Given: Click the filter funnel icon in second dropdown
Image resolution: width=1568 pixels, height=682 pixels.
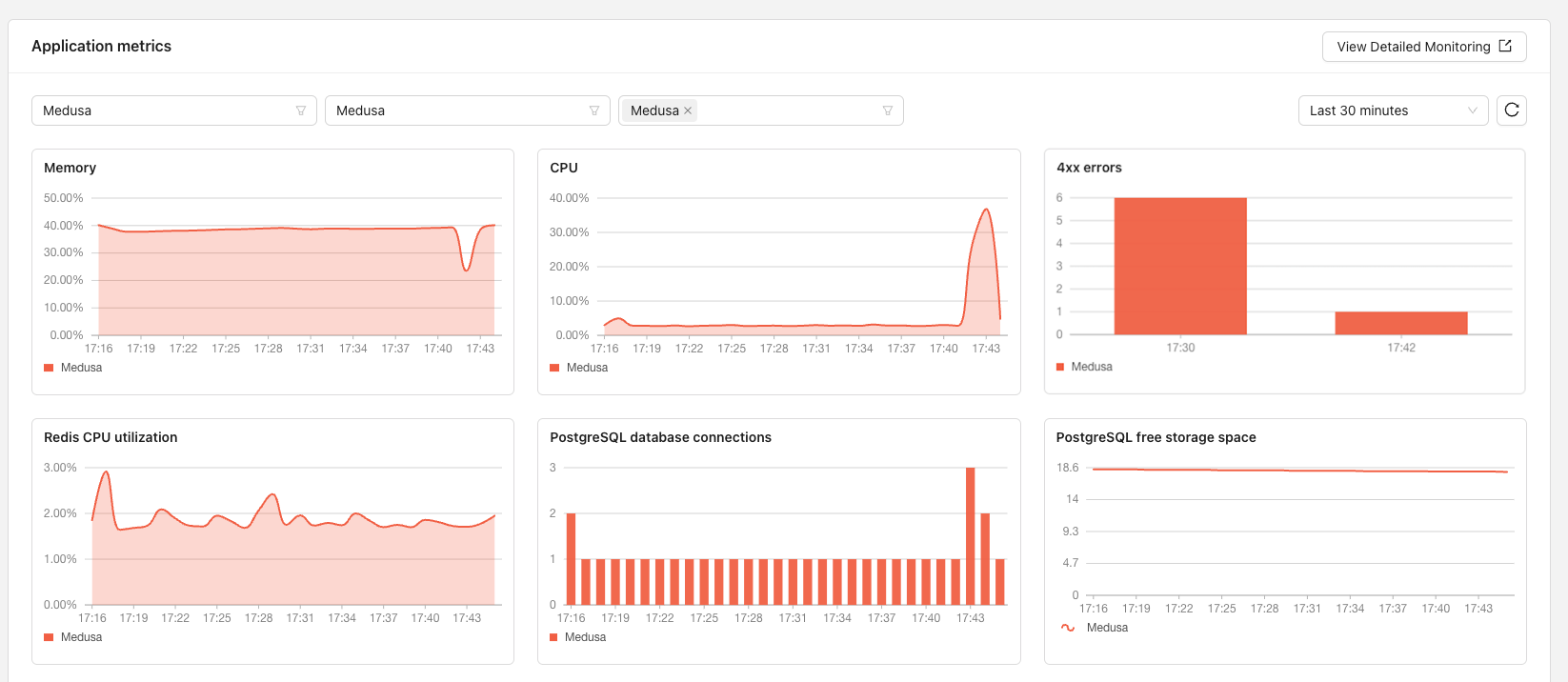Looking at the screenshot, I should pos(594,110).
